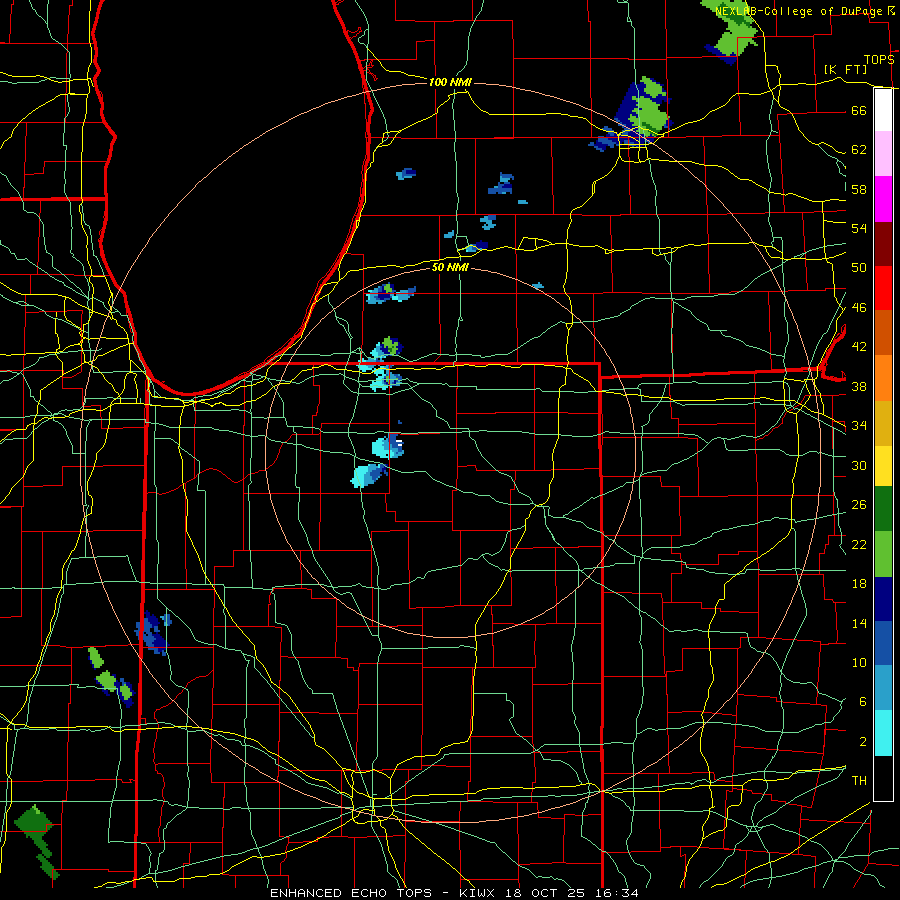Select the dark green legend swatch

pyautogui.click(x=883, y=509)
